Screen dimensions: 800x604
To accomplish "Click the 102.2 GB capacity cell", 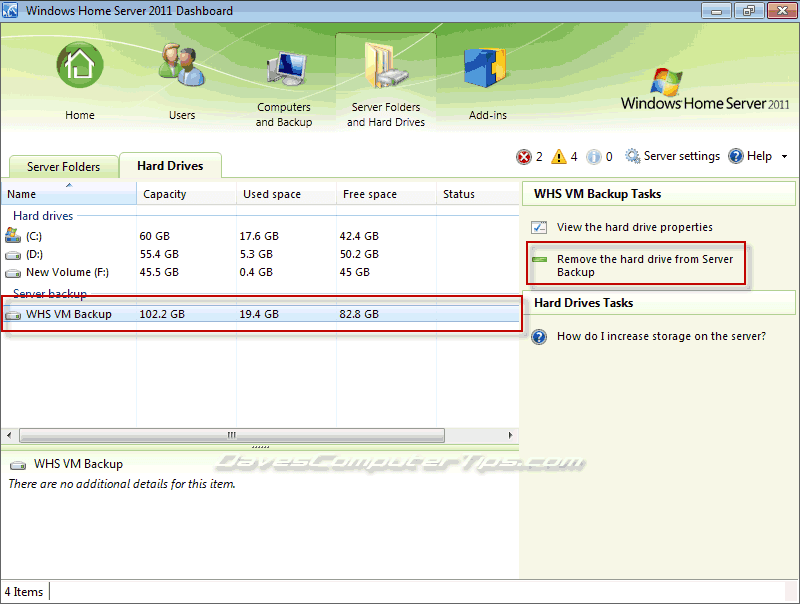I will point(162,314).
